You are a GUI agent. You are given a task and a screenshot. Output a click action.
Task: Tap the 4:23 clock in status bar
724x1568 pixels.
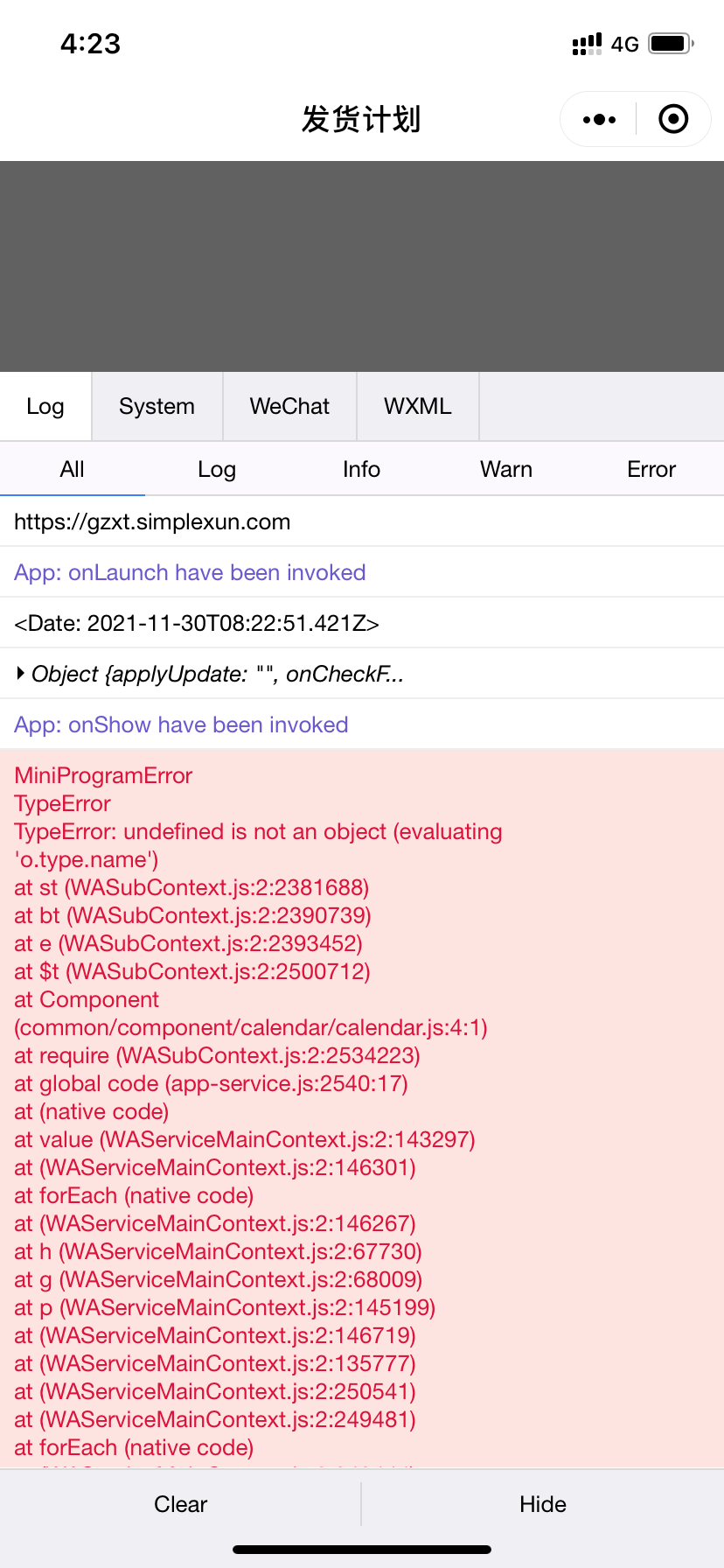pyautogui.click(x=90, y=44)
